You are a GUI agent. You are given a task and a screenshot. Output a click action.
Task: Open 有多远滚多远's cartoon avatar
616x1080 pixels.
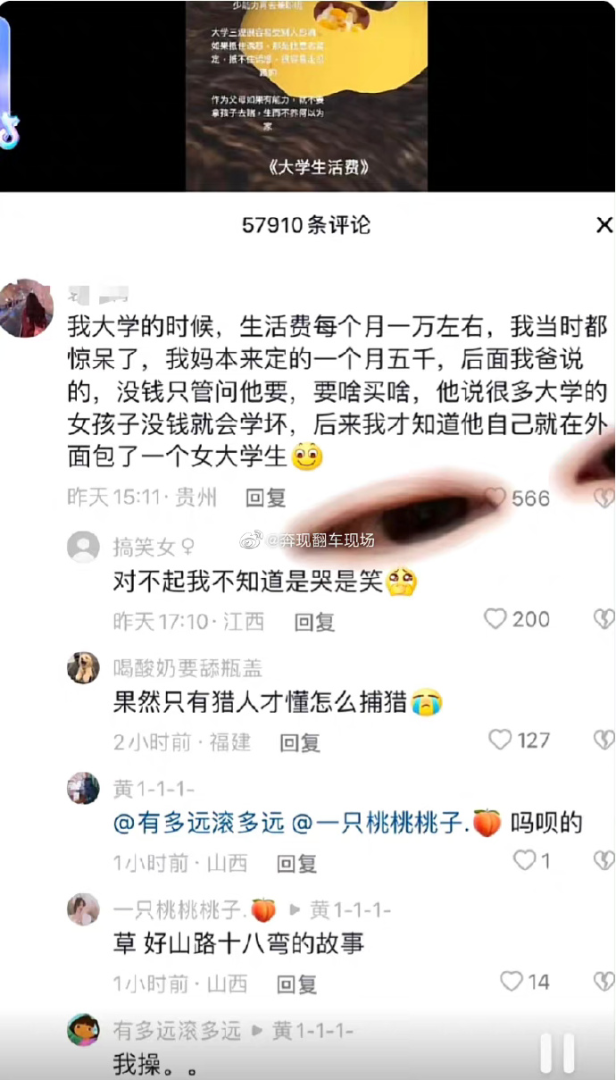pyautogui.click(x=83, y=1030)
